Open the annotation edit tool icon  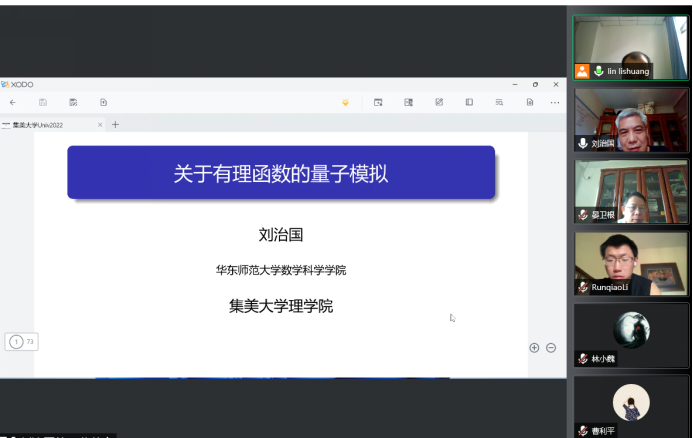pyautogui.click(x=438, y=102)
